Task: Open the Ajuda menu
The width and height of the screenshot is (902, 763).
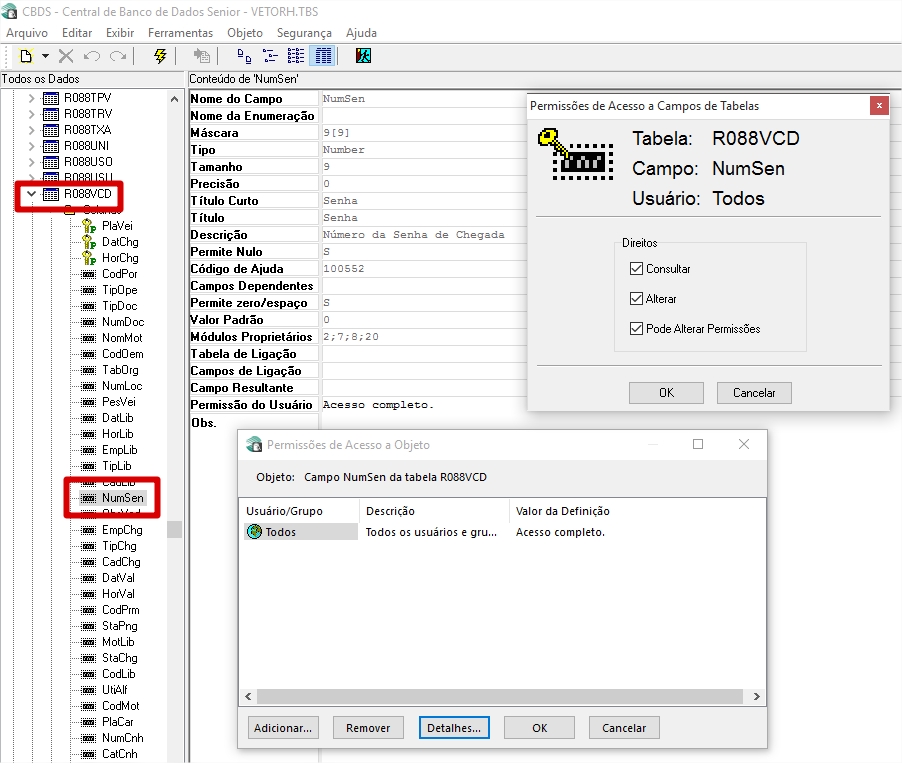Action: (361, 33)
